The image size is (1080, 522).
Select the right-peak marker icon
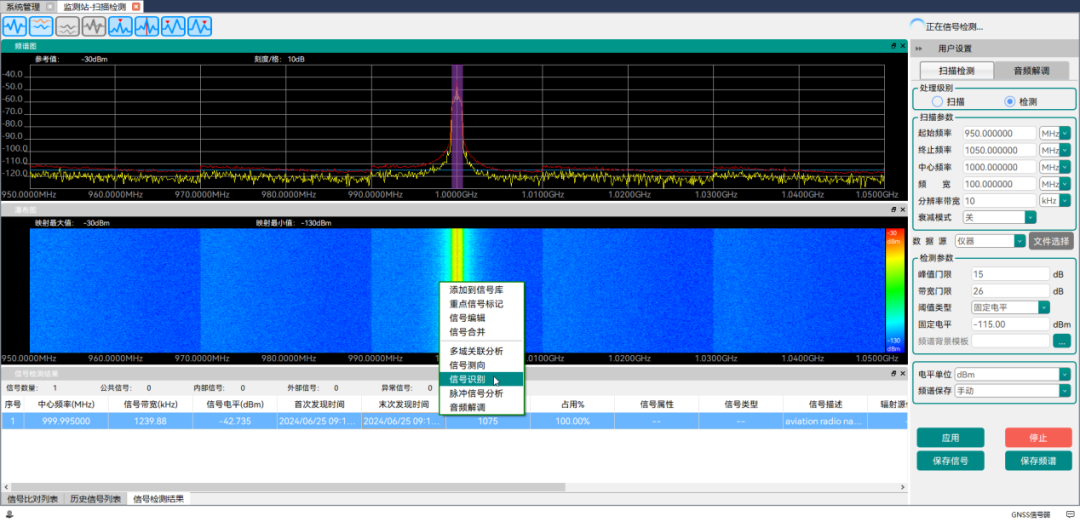tap(200, 26)
